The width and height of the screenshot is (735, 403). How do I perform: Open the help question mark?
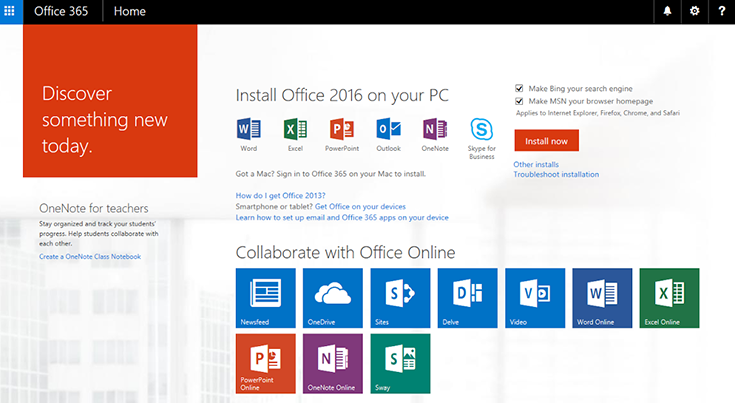click(721, 11)
